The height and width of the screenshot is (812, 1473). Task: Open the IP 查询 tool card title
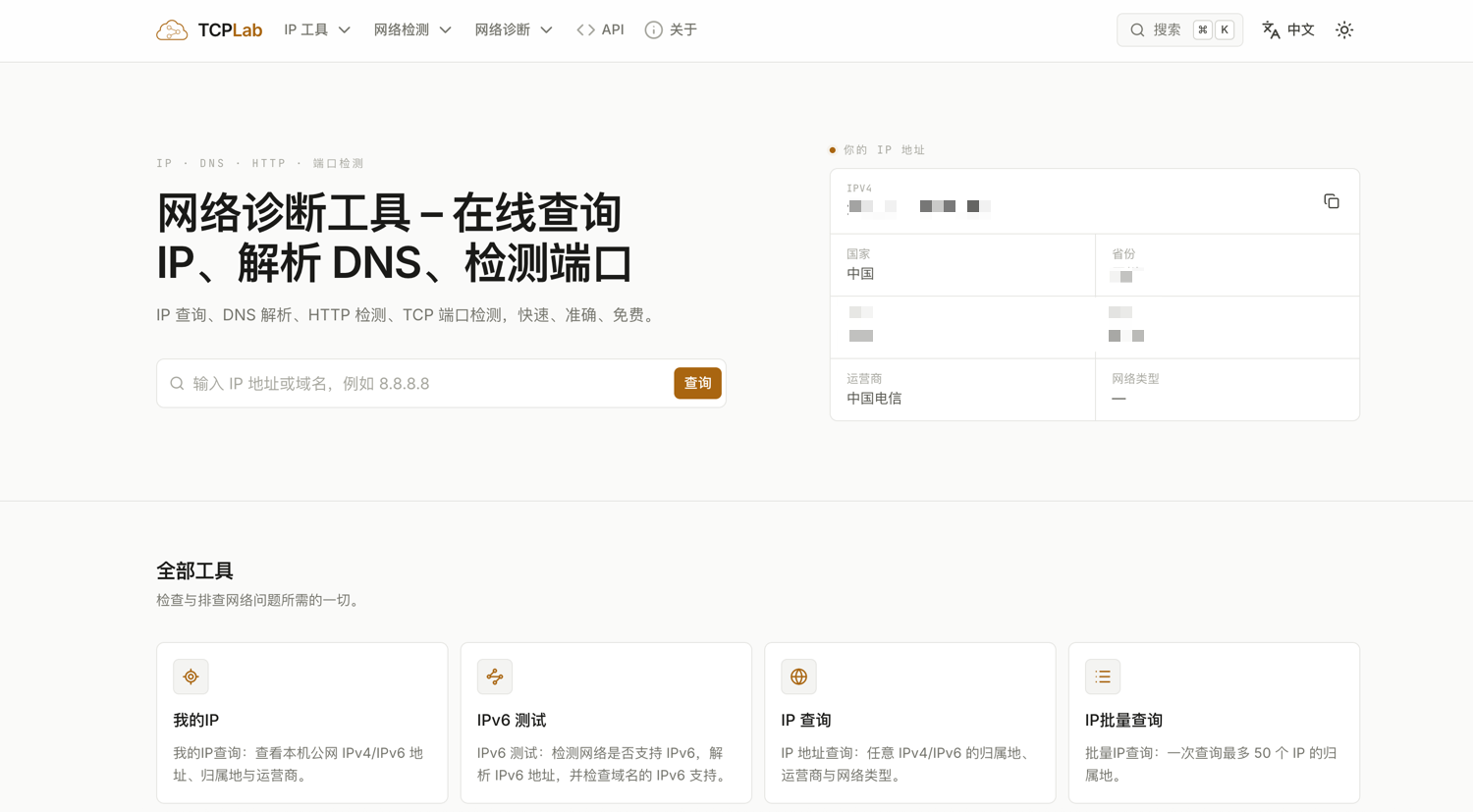[806, 721]
